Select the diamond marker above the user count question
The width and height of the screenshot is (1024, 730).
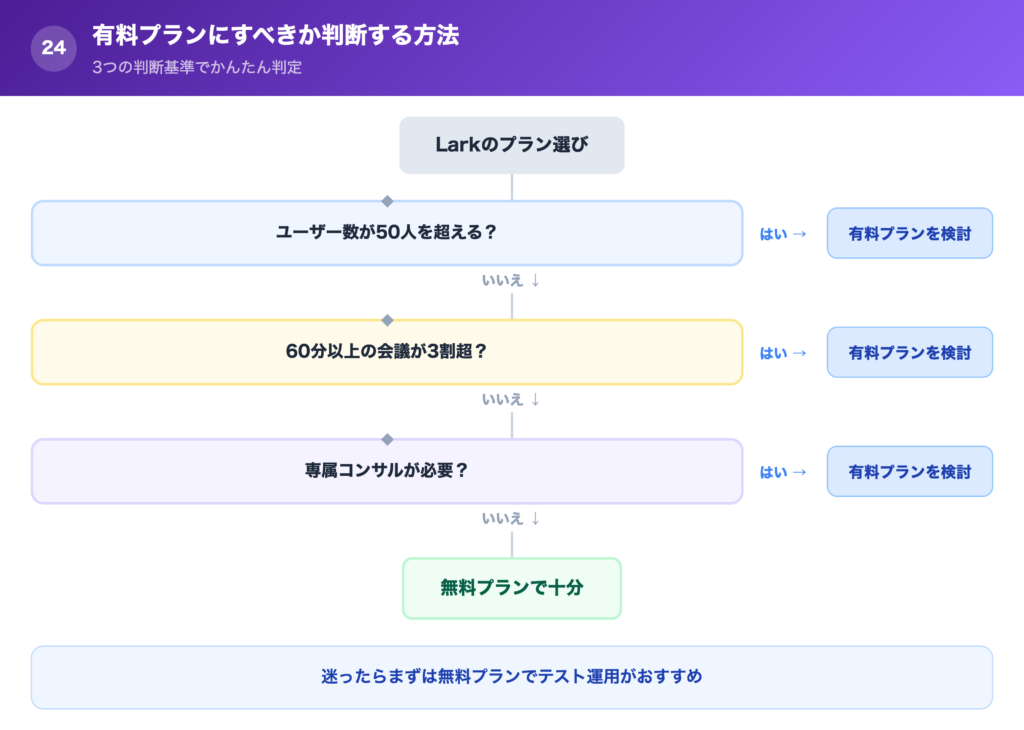point(387,202)
